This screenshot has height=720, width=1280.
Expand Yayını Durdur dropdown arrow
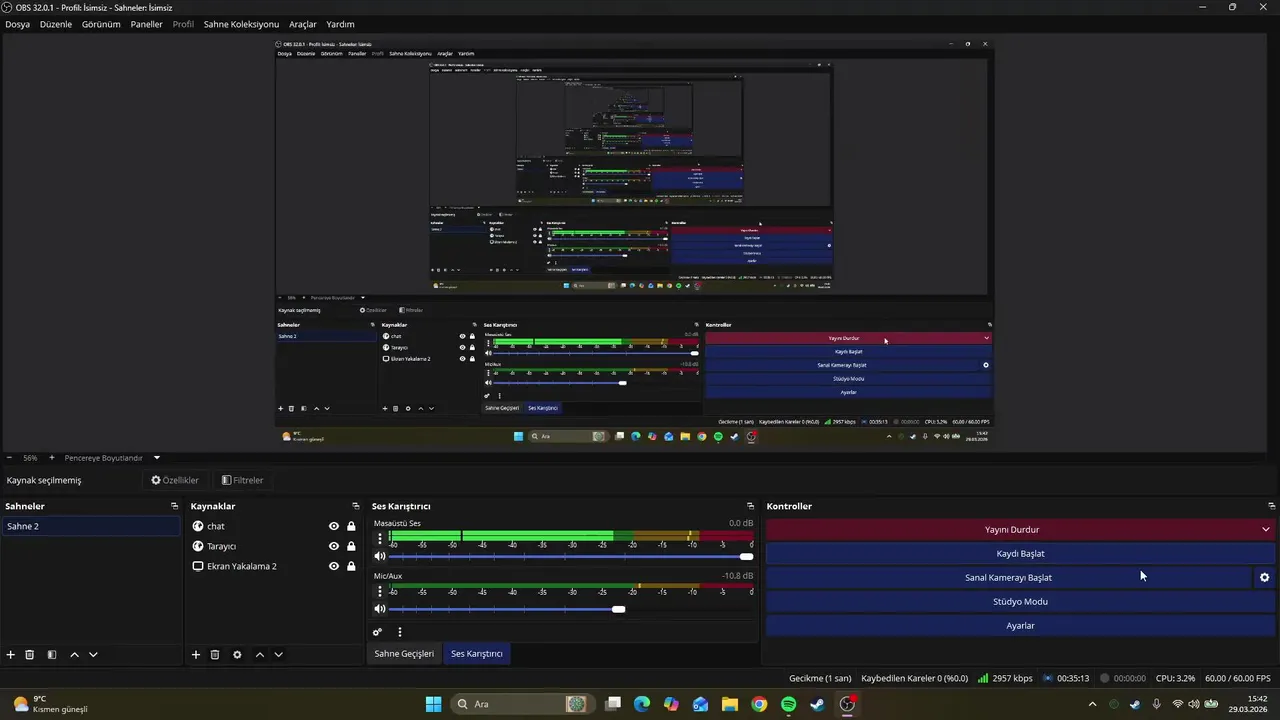coord(1265,530)
